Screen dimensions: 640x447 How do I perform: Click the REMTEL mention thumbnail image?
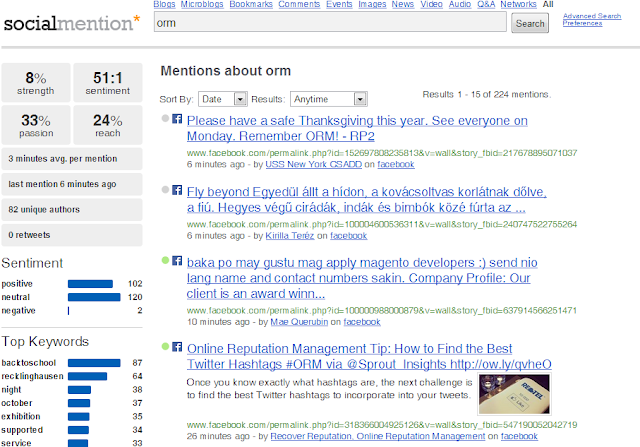pyautogui.click(x=514, y=394)
